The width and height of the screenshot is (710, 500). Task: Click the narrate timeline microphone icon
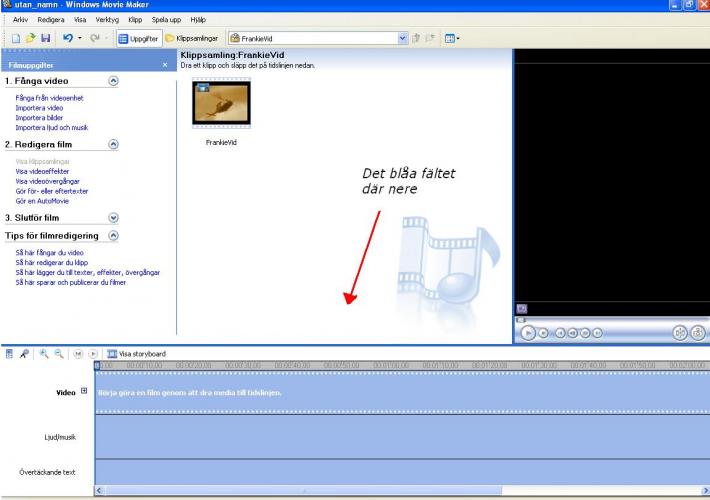[x=24, y=353]
